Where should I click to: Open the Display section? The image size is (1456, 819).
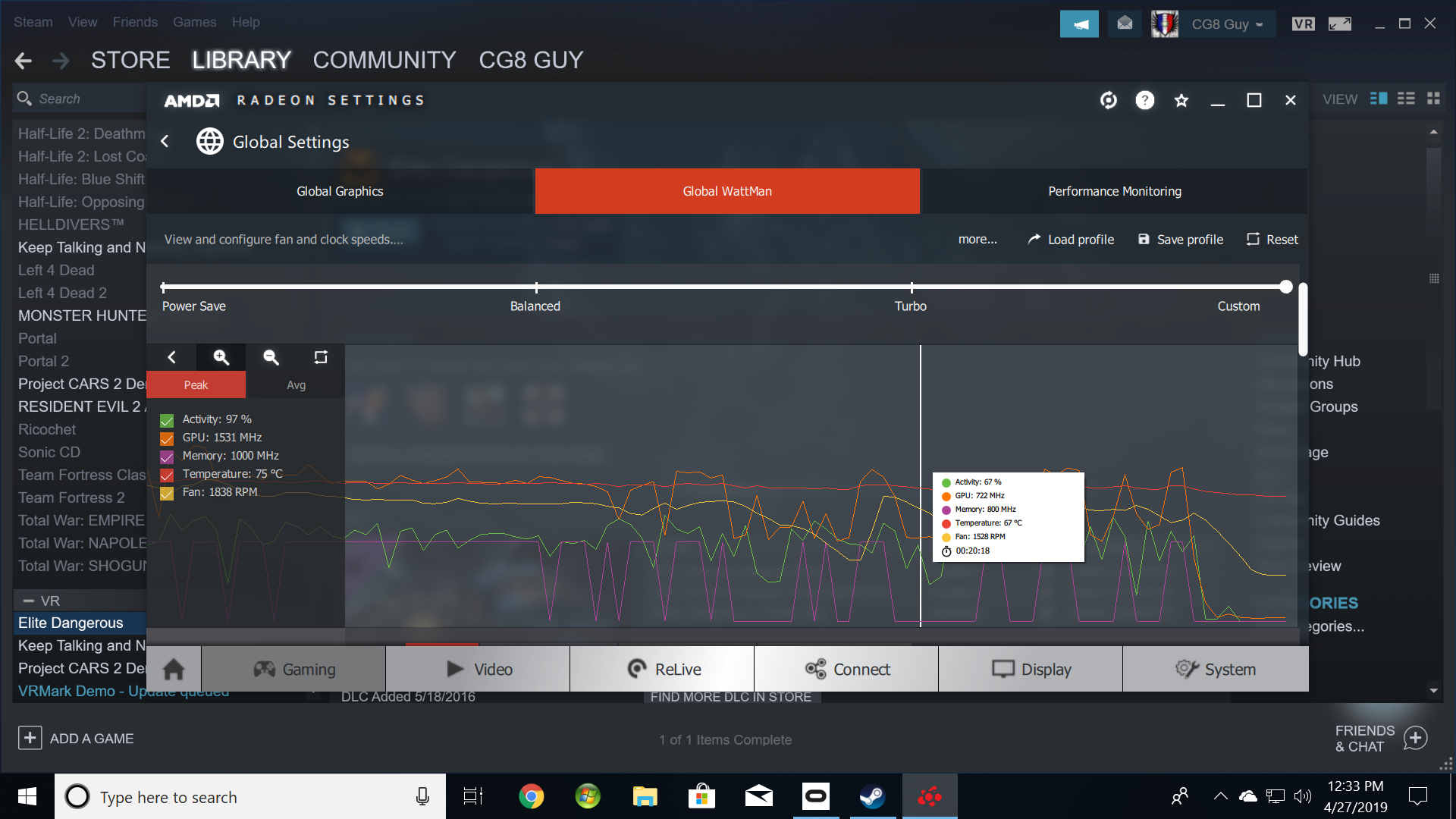coord(1031,669)
